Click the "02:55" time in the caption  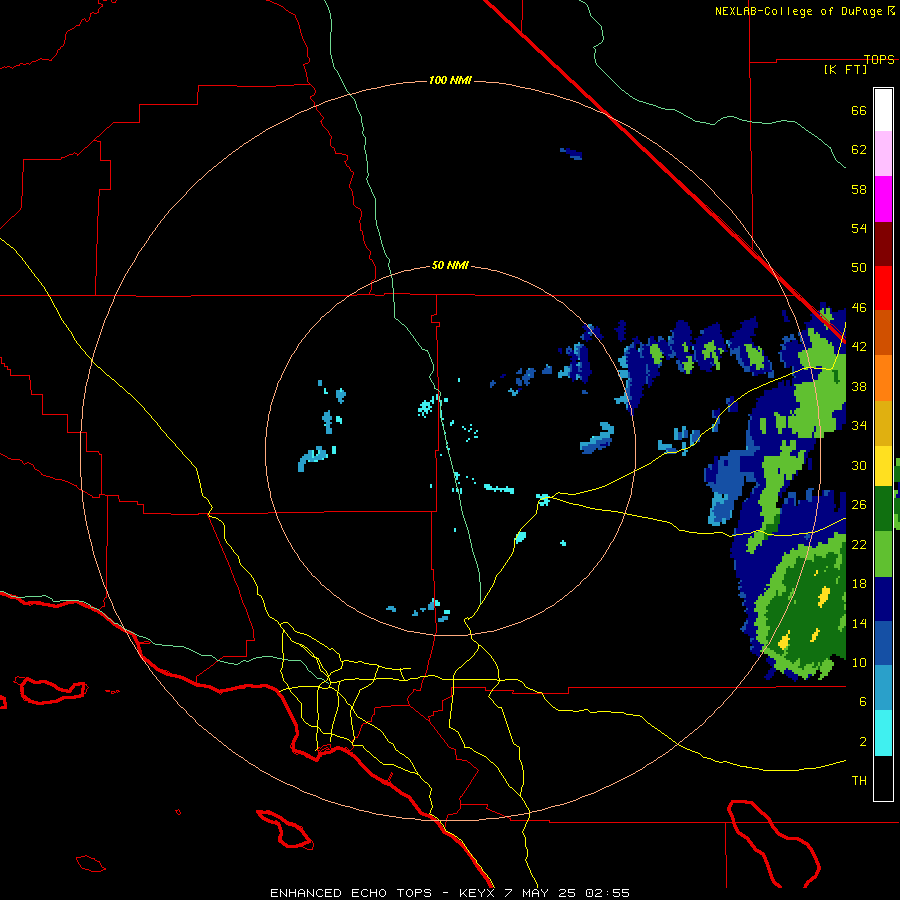pyautogui.click(x=607, y=893)
